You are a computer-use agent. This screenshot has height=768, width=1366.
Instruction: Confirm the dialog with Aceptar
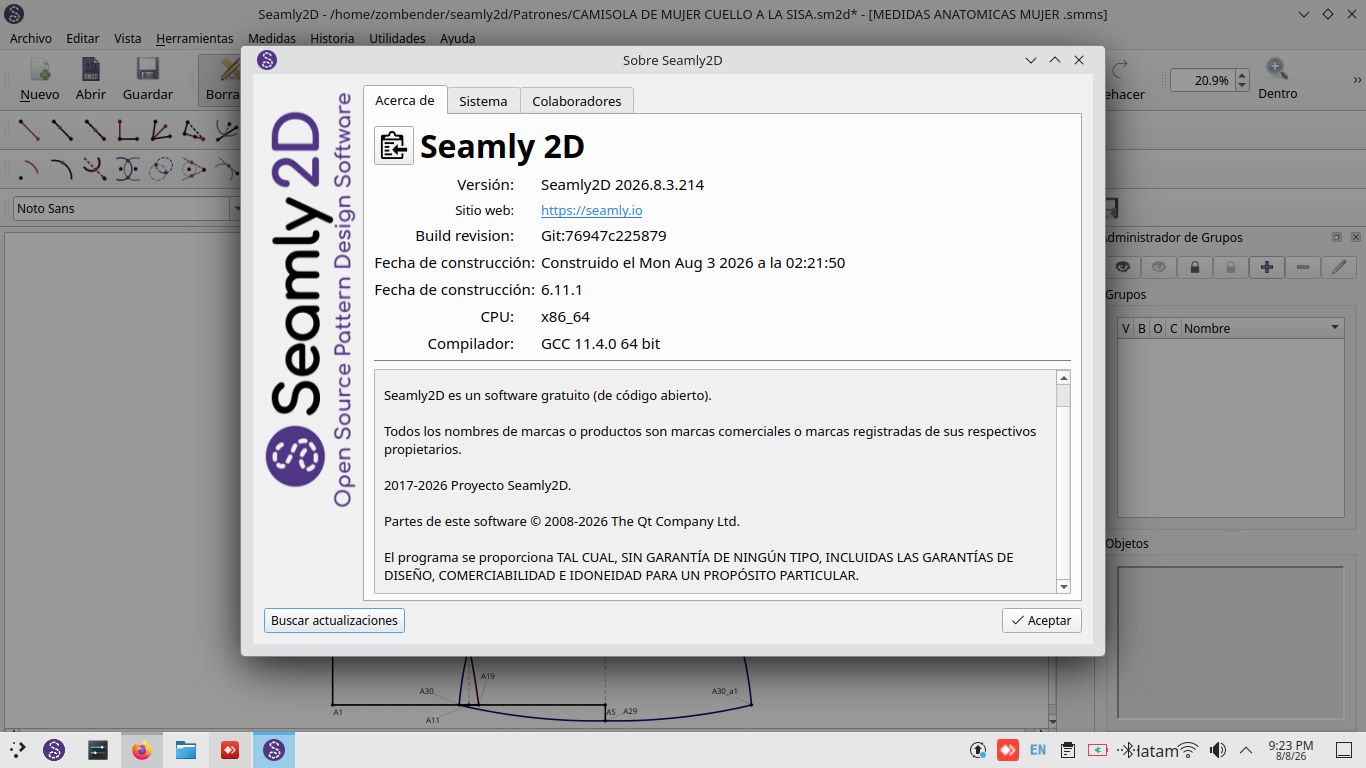pos(1041,620)
